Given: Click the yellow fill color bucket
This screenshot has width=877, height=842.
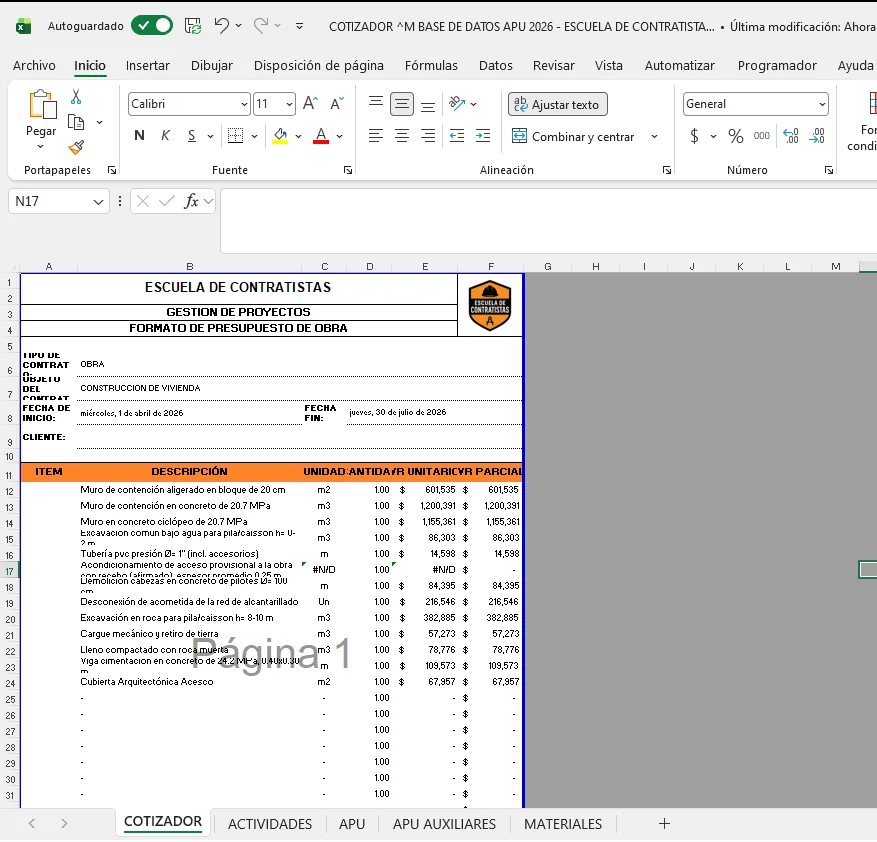Looking at the screenshot, I should (x=280, y=135).
